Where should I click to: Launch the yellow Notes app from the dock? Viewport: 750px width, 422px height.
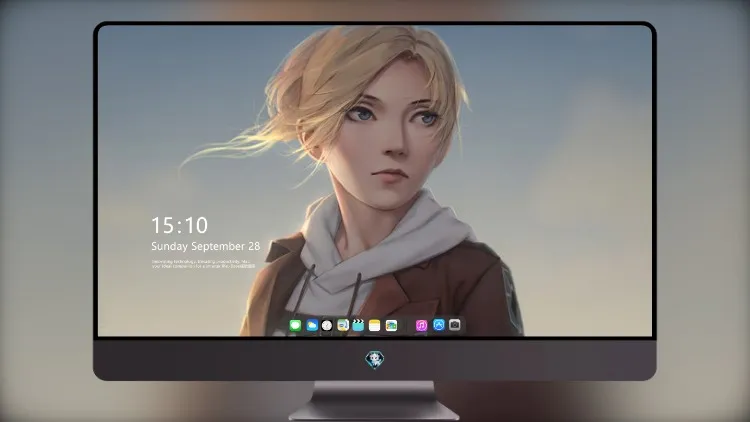pos(375,325)
